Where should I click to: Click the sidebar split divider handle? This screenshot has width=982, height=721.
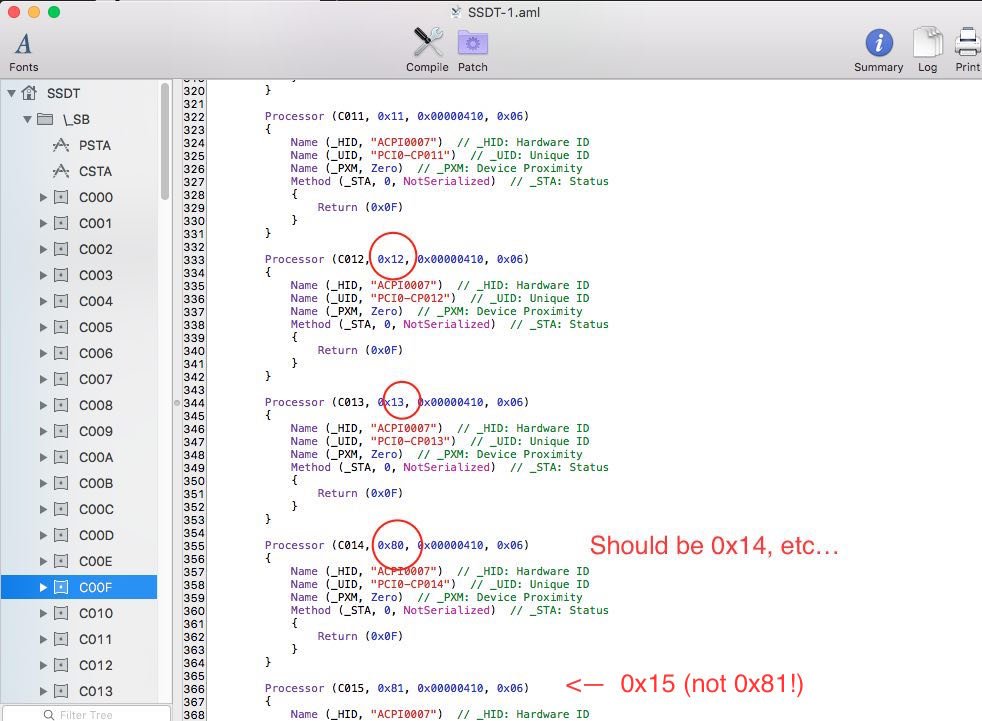pyautogui.click(x=177, y=403)
